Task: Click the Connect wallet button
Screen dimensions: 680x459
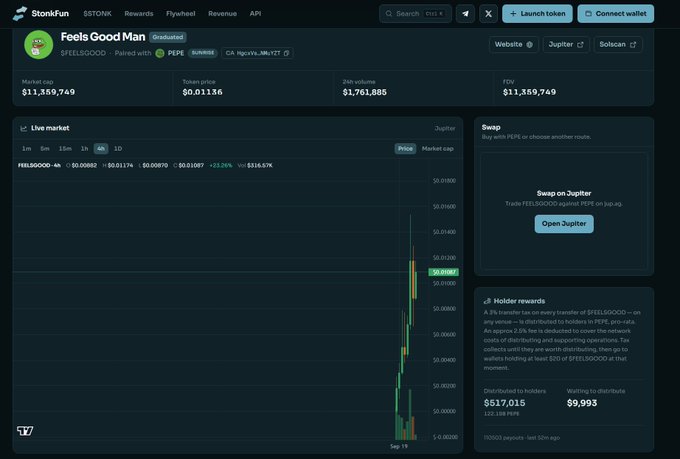Action: coord(616,14)
